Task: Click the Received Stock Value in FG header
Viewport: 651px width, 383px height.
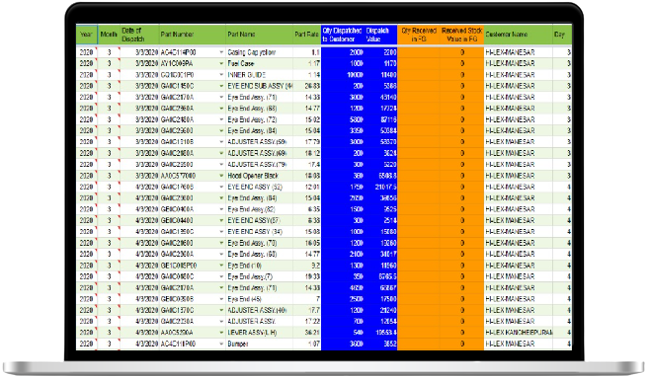Action: tap(462, 34)
